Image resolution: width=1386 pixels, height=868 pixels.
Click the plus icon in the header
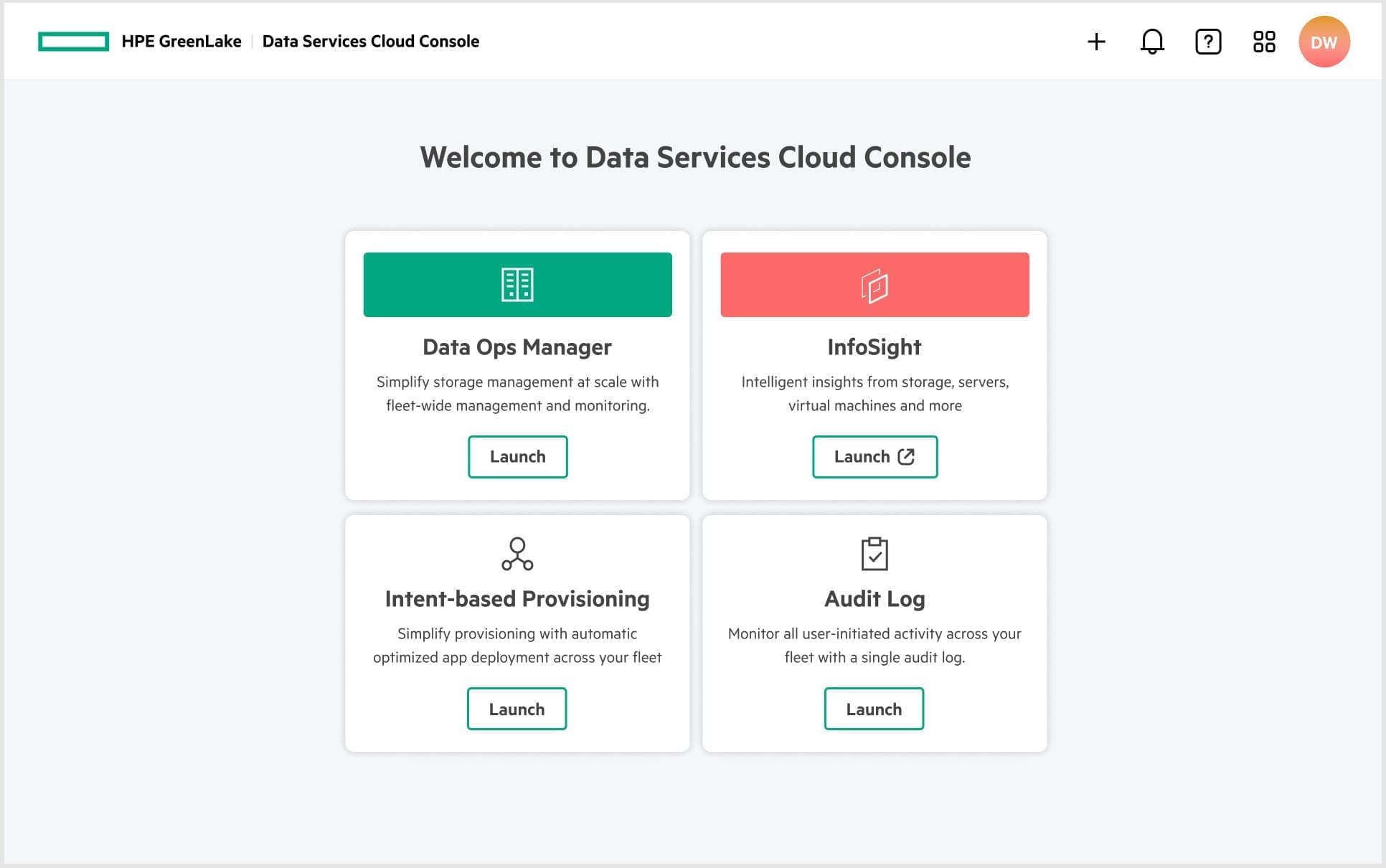[x=1096, y=42]
